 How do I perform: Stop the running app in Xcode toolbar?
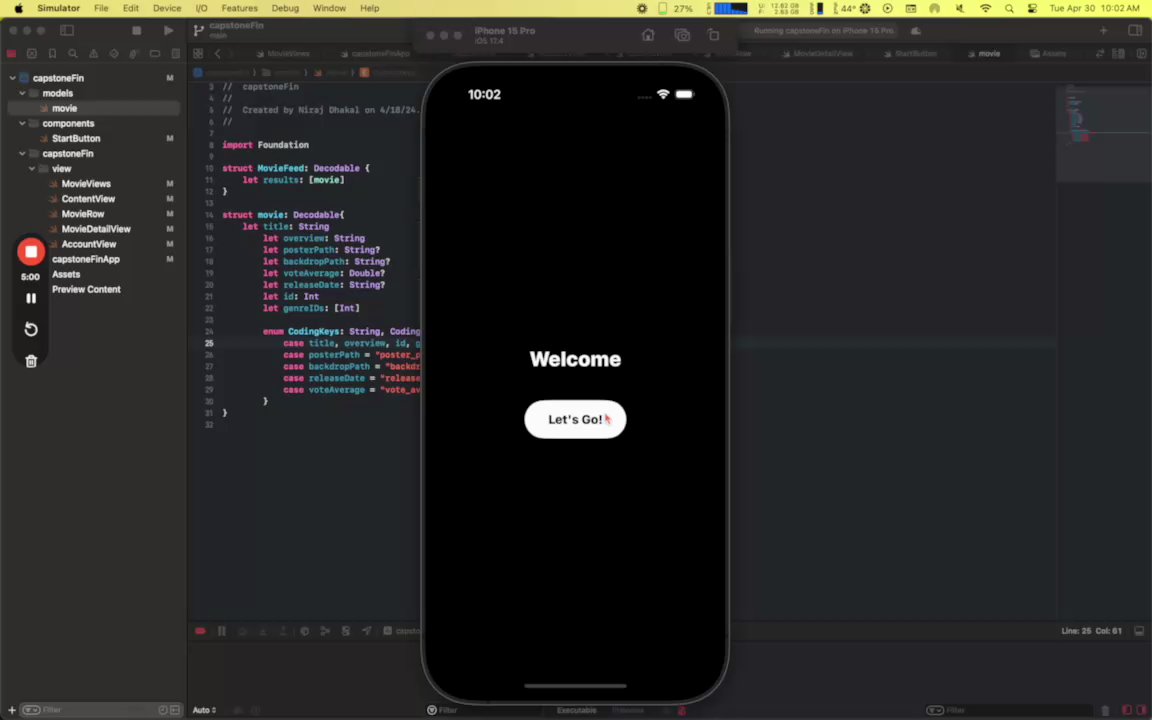click(x=136, y=31)
